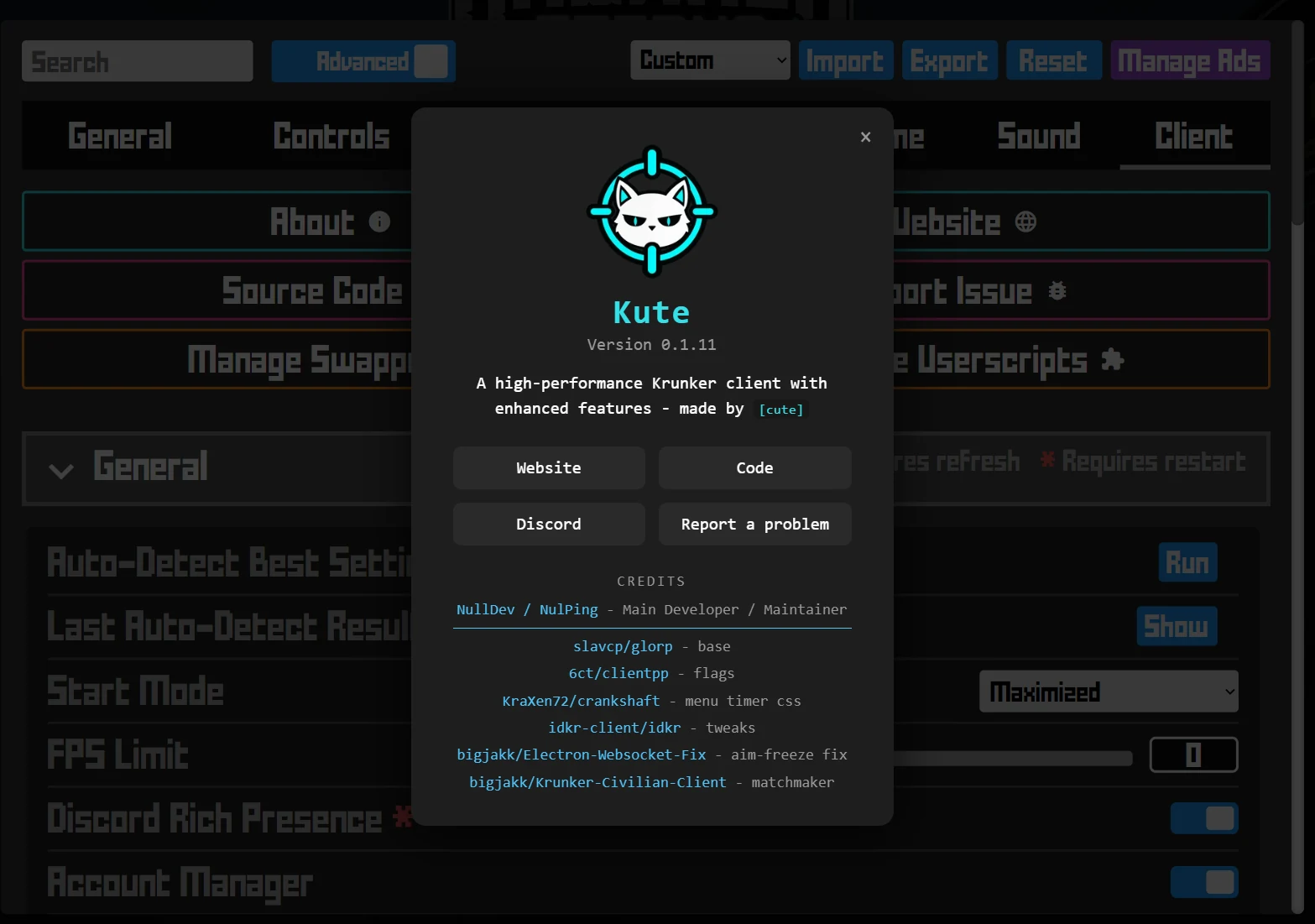Switch to the General tab
The height and width of the screenshot is (924, 1315).
[120, 136]
